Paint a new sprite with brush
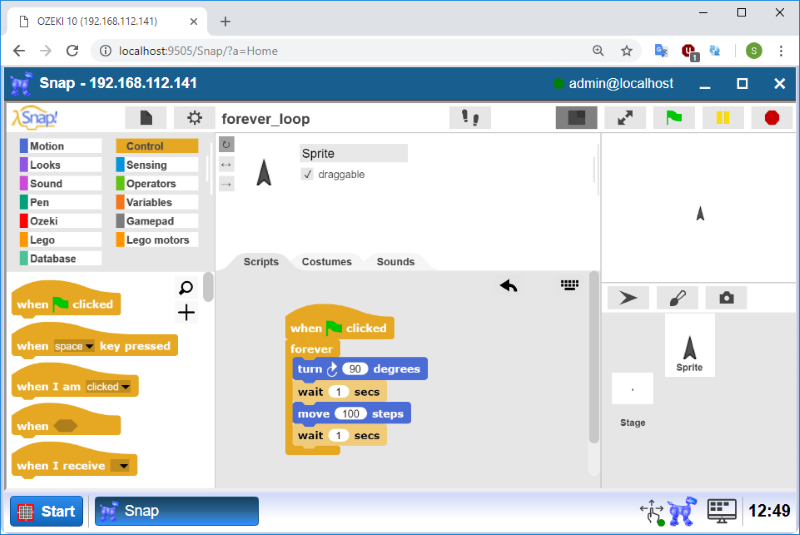800x535 pixels. pos(677,297)
